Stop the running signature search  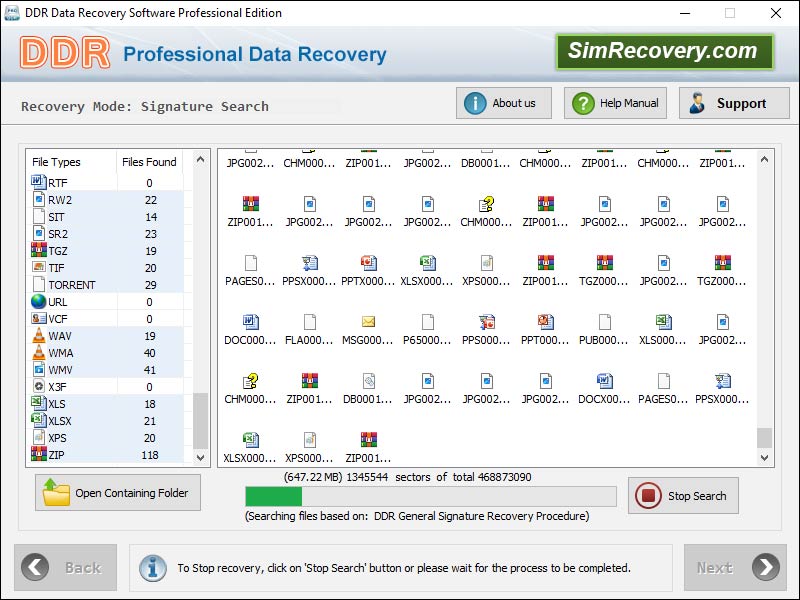683,495
